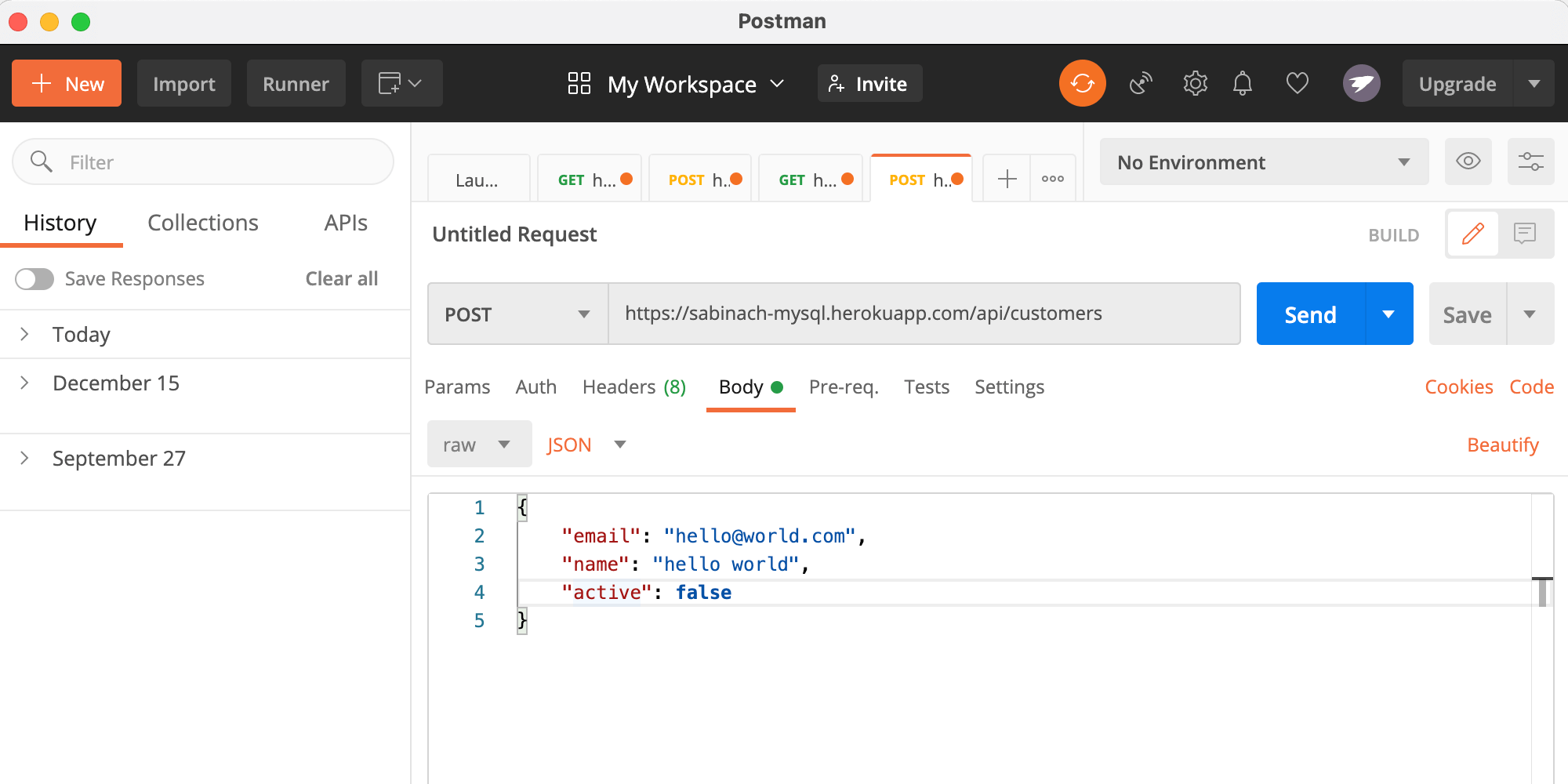Click the heart icon in header

click(1297, 83)
